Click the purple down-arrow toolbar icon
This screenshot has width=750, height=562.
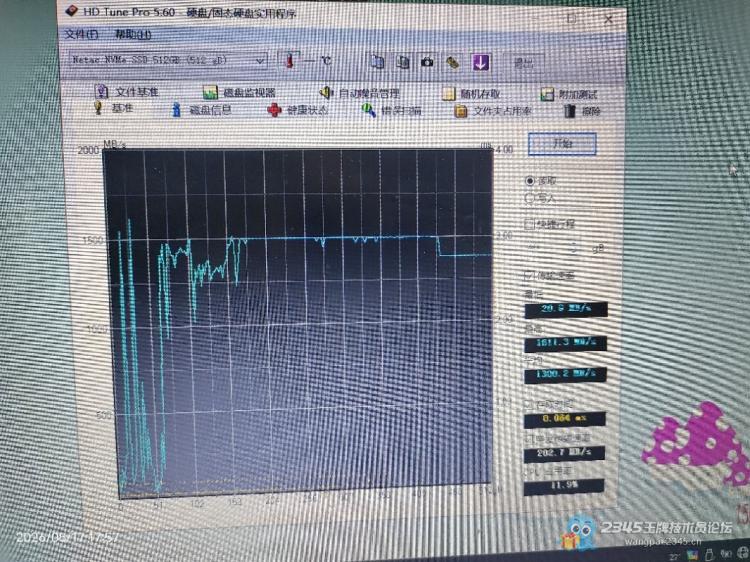481,62
